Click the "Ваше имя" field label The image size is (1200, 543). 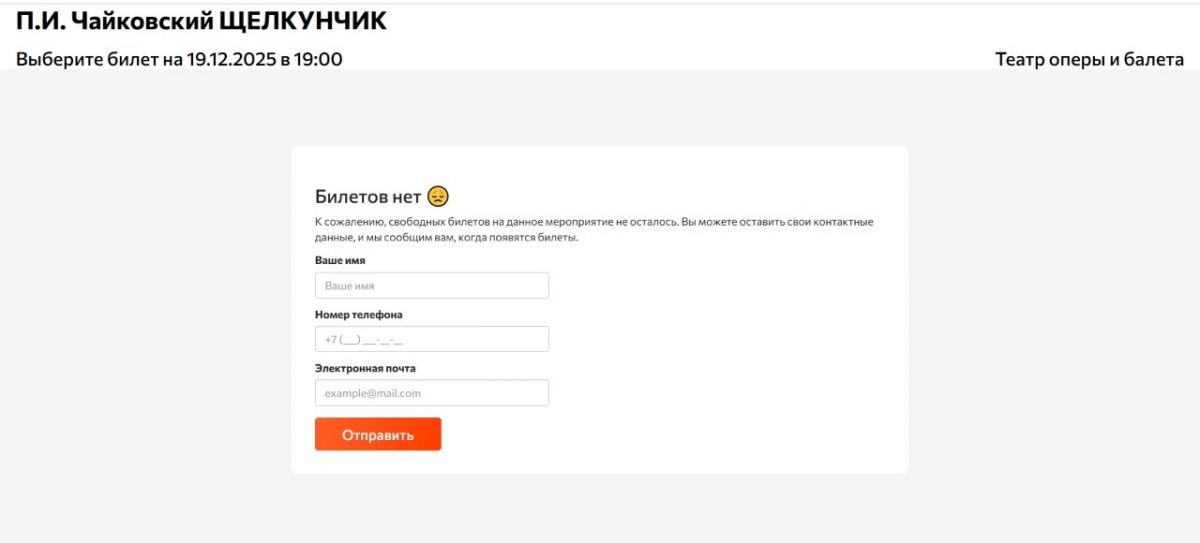tap(340, 260)
